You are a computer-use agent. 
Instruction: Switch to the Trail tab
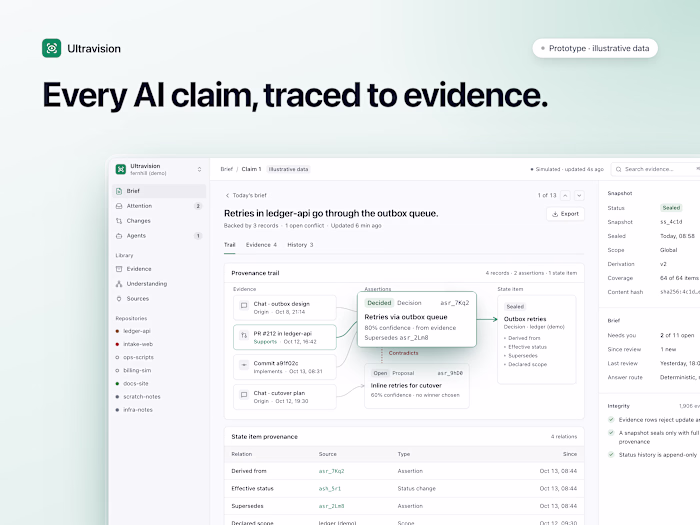[x=229, y=245]
